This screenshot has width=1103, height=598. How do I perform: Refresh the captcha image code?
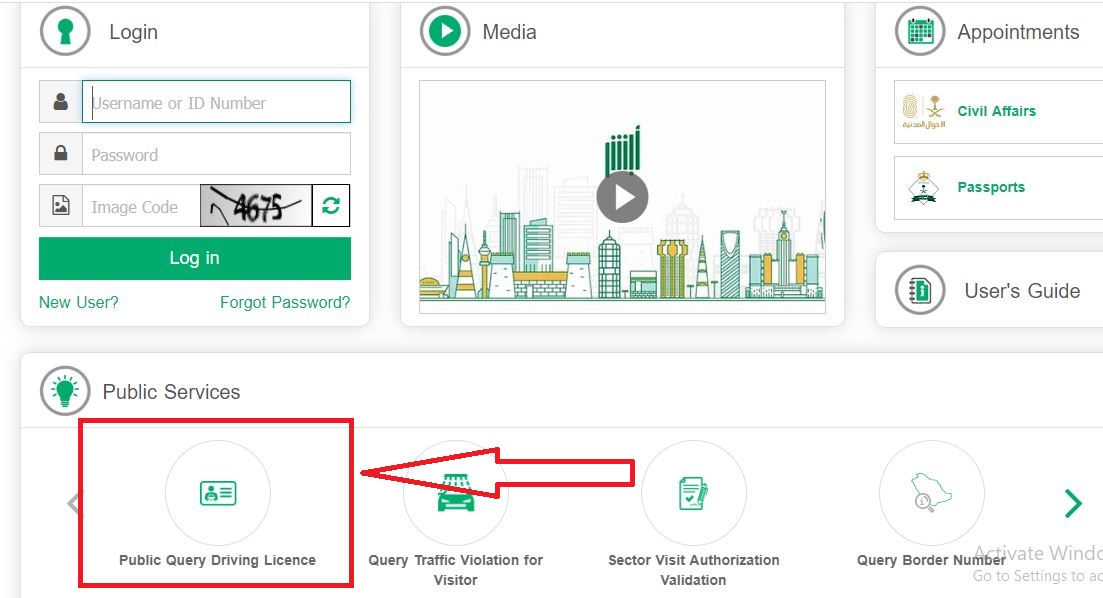[x=333, y=206]
